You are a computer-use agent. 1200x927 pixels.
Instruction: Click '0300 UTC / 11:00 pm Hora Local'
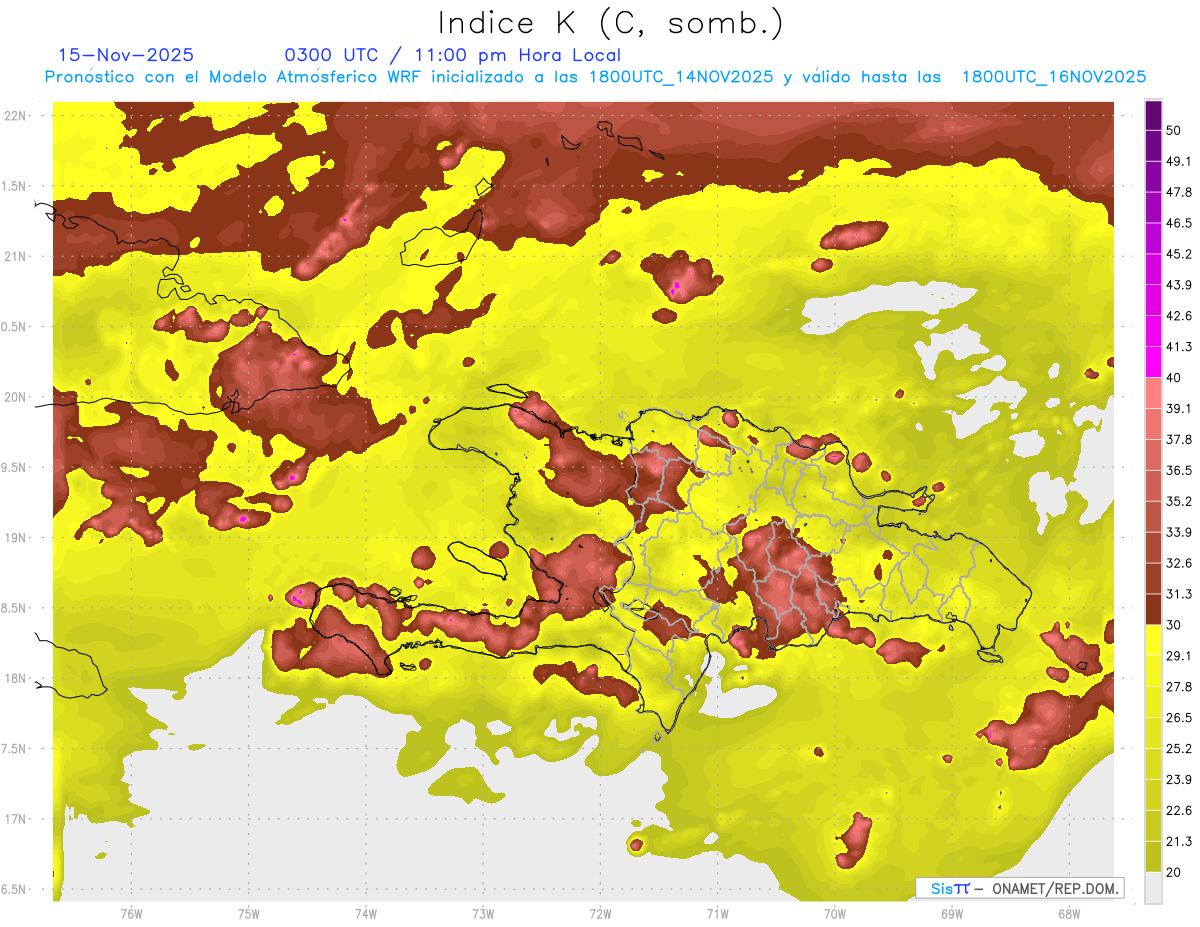pyautogui.click(x=453, y=55)
